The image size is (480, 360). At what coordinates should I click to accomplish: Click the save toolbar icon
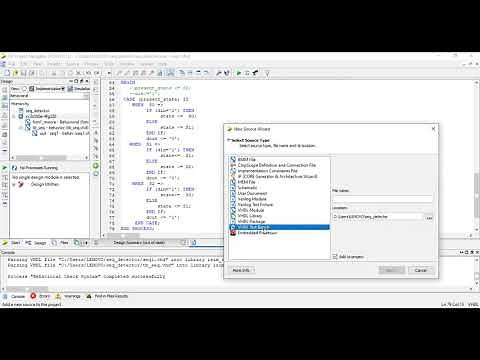[24, 73]
